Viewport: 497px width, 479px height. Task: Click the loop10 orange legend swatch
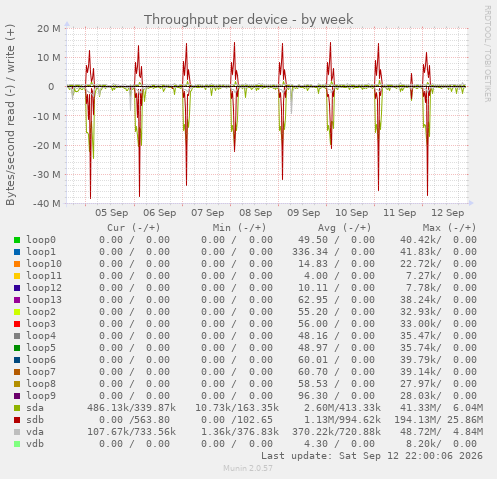point(17,264)
